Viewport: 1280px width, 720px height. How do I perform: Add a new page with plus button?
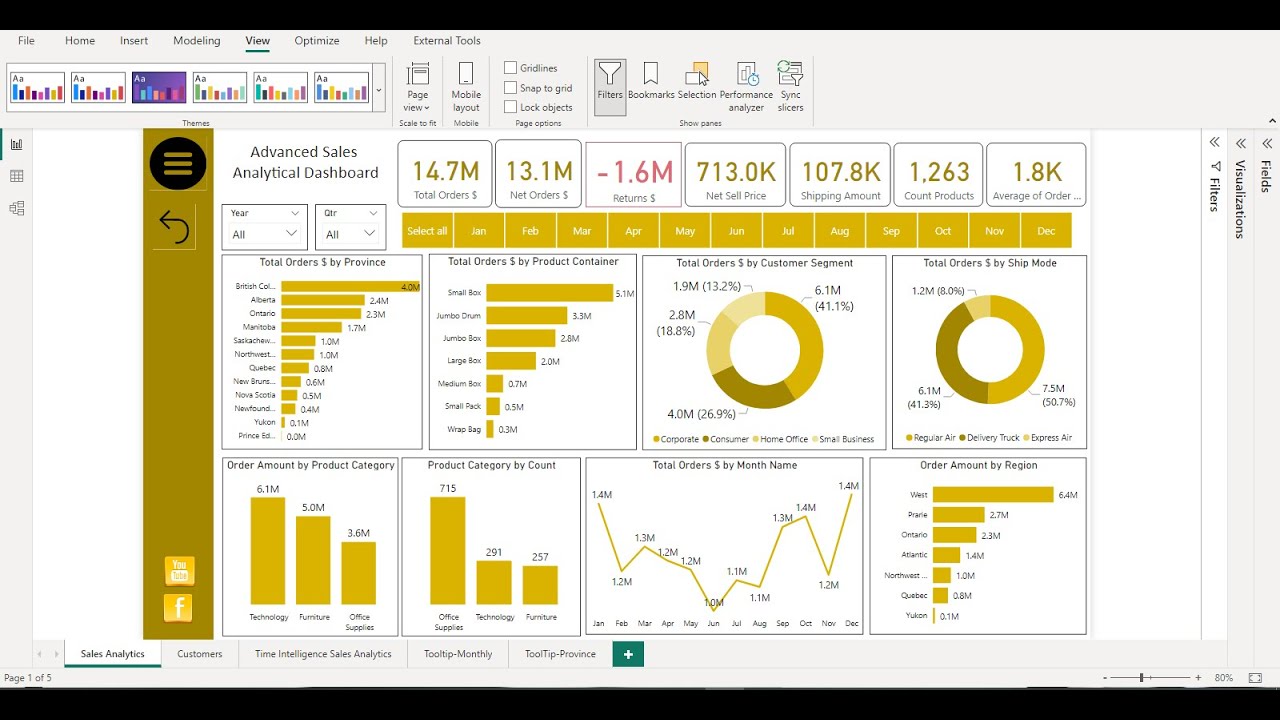pos(628,654)
